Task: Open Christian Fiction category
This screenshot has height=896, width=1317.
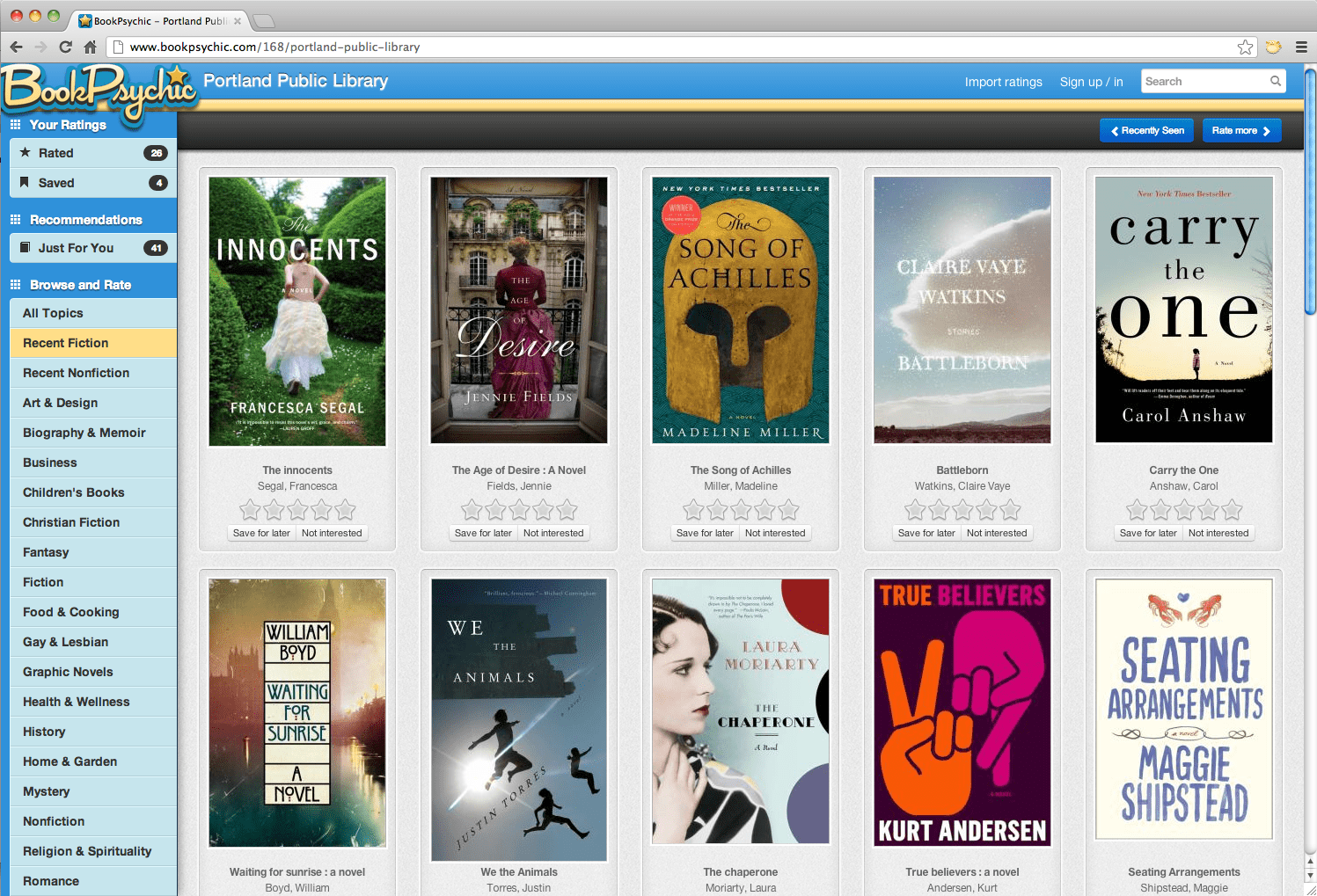Action: tap(93, 522)
